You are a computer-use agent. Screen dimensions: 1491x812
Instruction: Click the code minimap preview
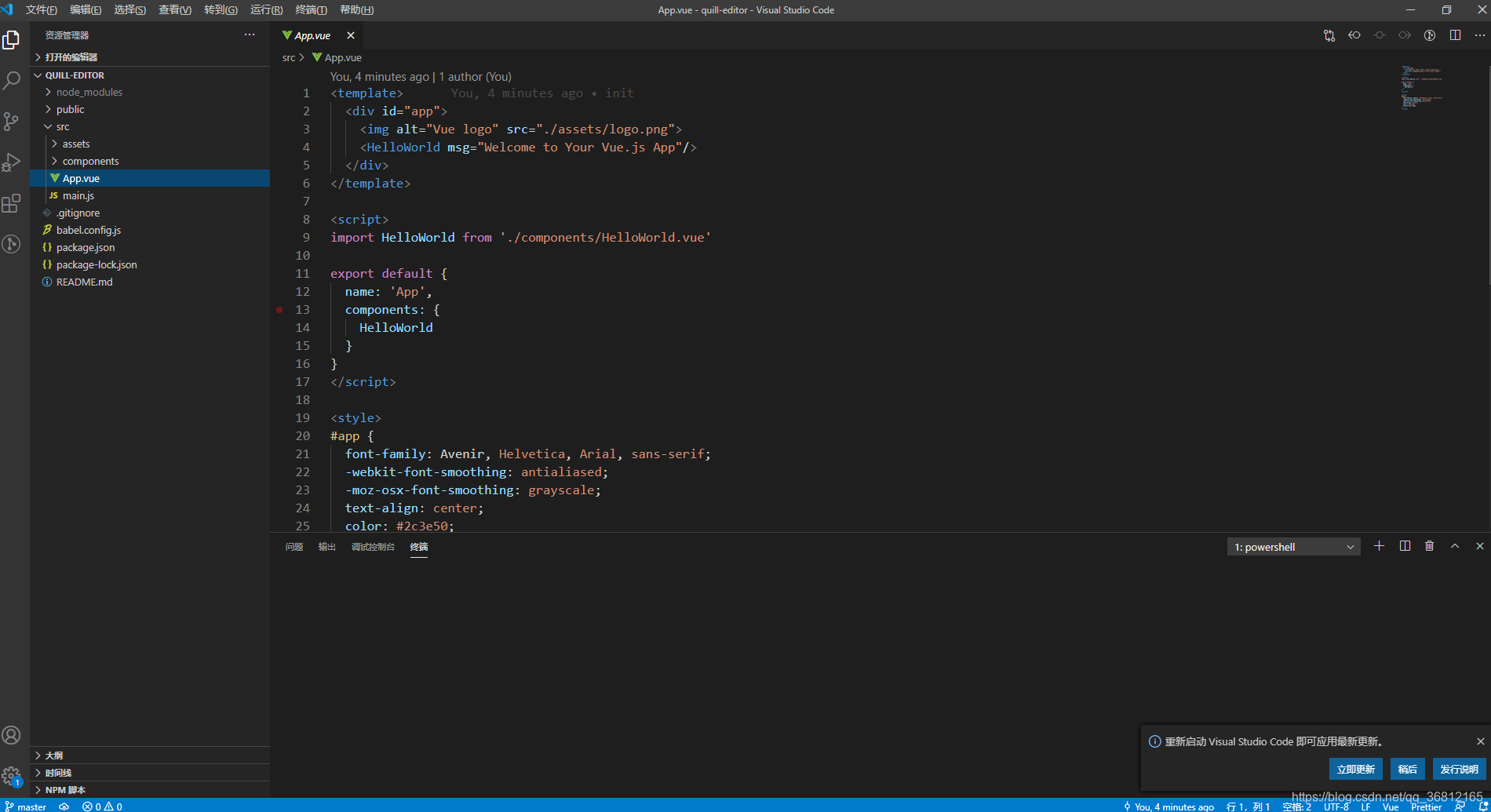pos(1421,87)
